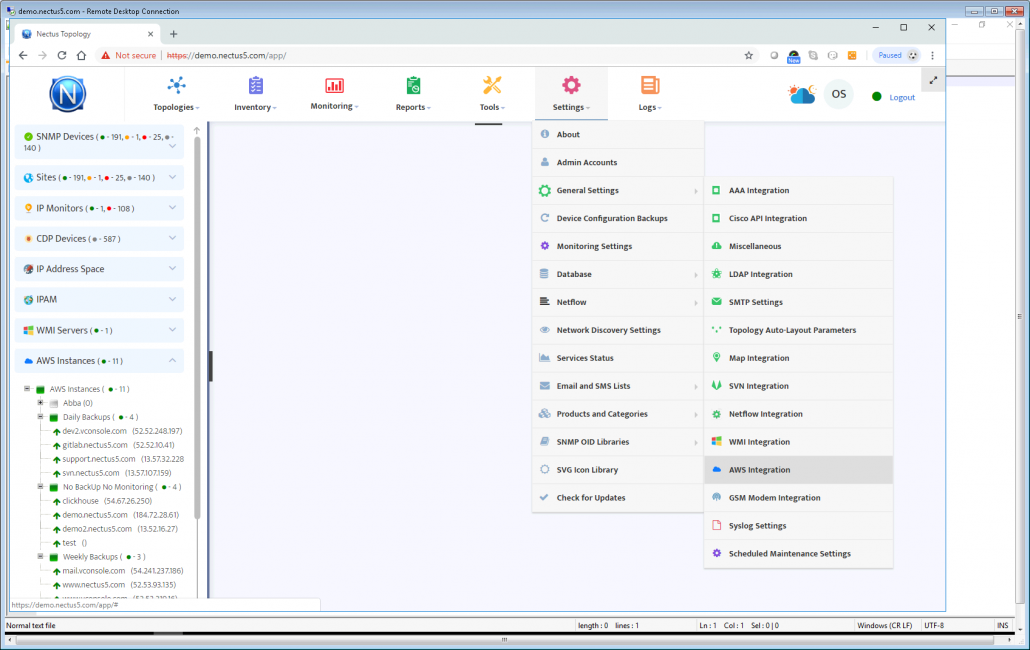This screenshot has height=650, width=1030.
Task: Select the Inventory clipboard icon
Action: tap(255, 88)
